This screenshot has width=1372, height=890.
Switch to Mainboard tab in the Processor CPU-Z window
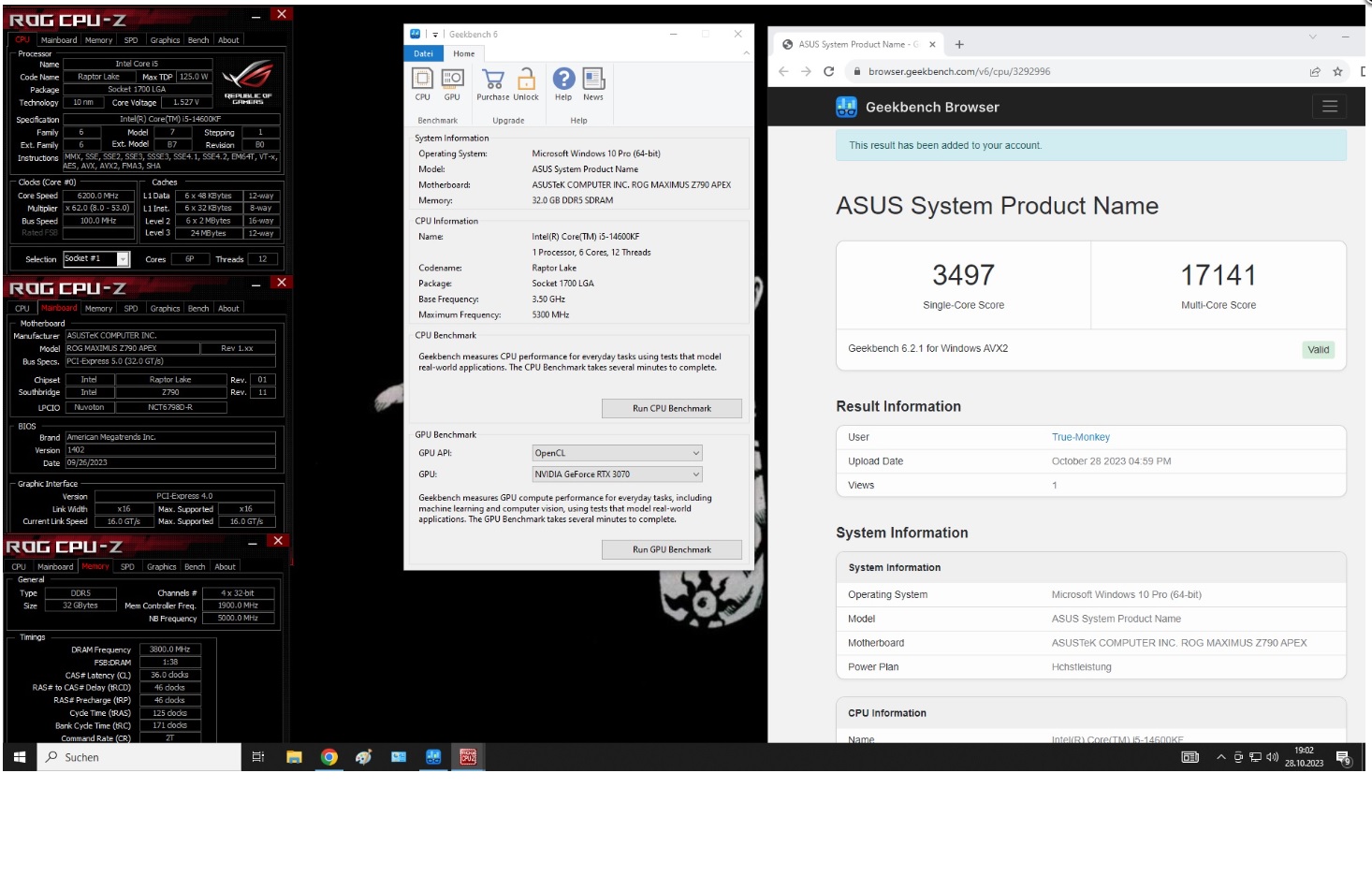pos(59,40)
